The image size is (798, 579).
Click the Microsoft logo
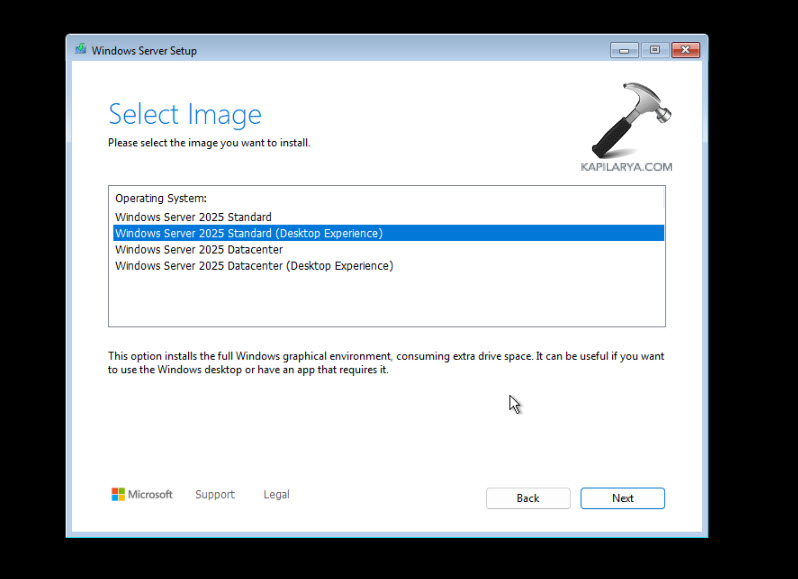click(x=142, y=495)
